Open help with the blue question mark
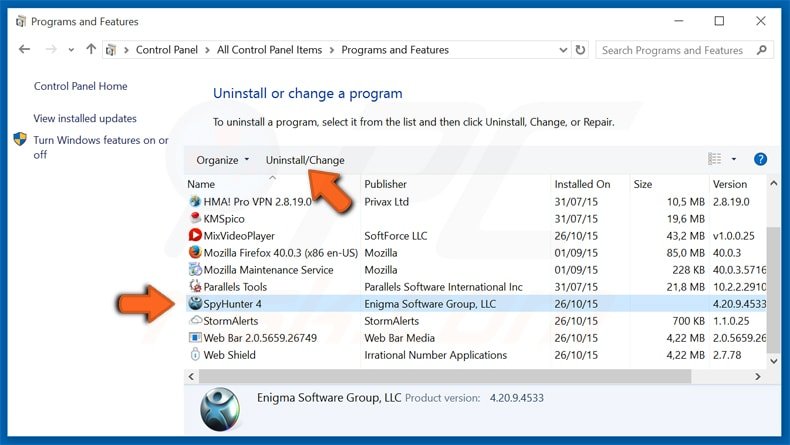Screen dimensions: 790x445 (x=760, y=159)
